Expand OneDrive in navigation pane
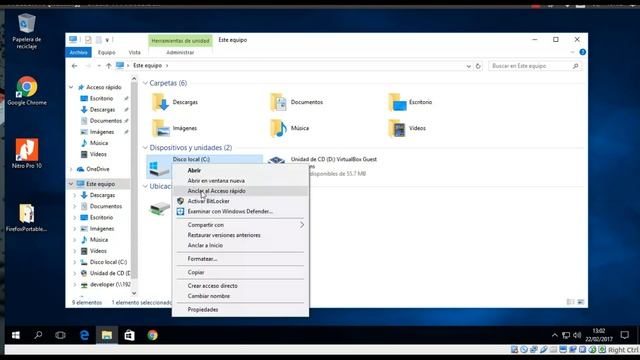640x360 pixels. pos(71,169)
